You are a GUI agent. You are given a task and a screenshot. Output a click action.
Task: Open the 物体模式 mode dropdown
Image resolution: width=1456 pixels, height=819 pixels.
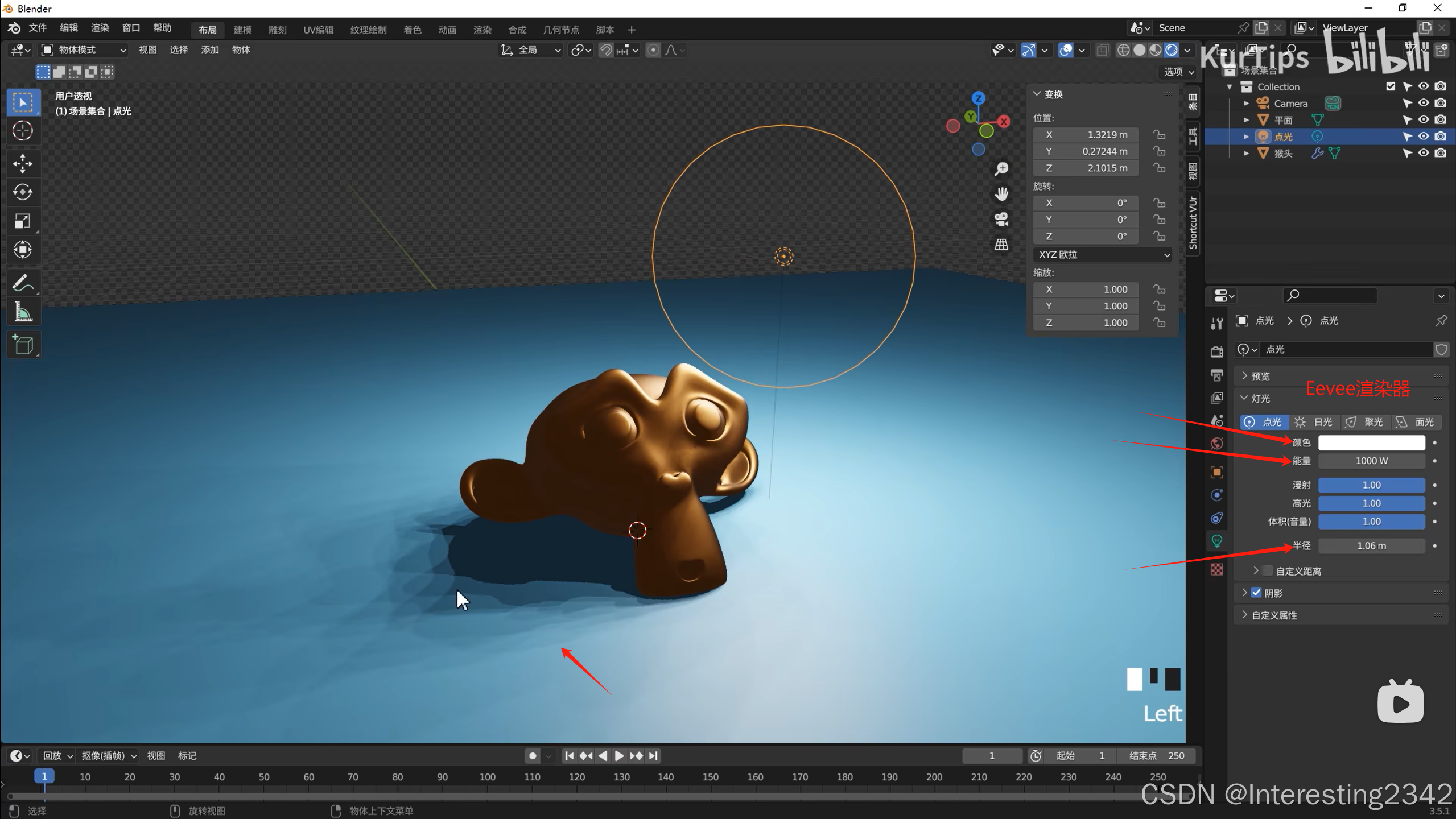84,50
